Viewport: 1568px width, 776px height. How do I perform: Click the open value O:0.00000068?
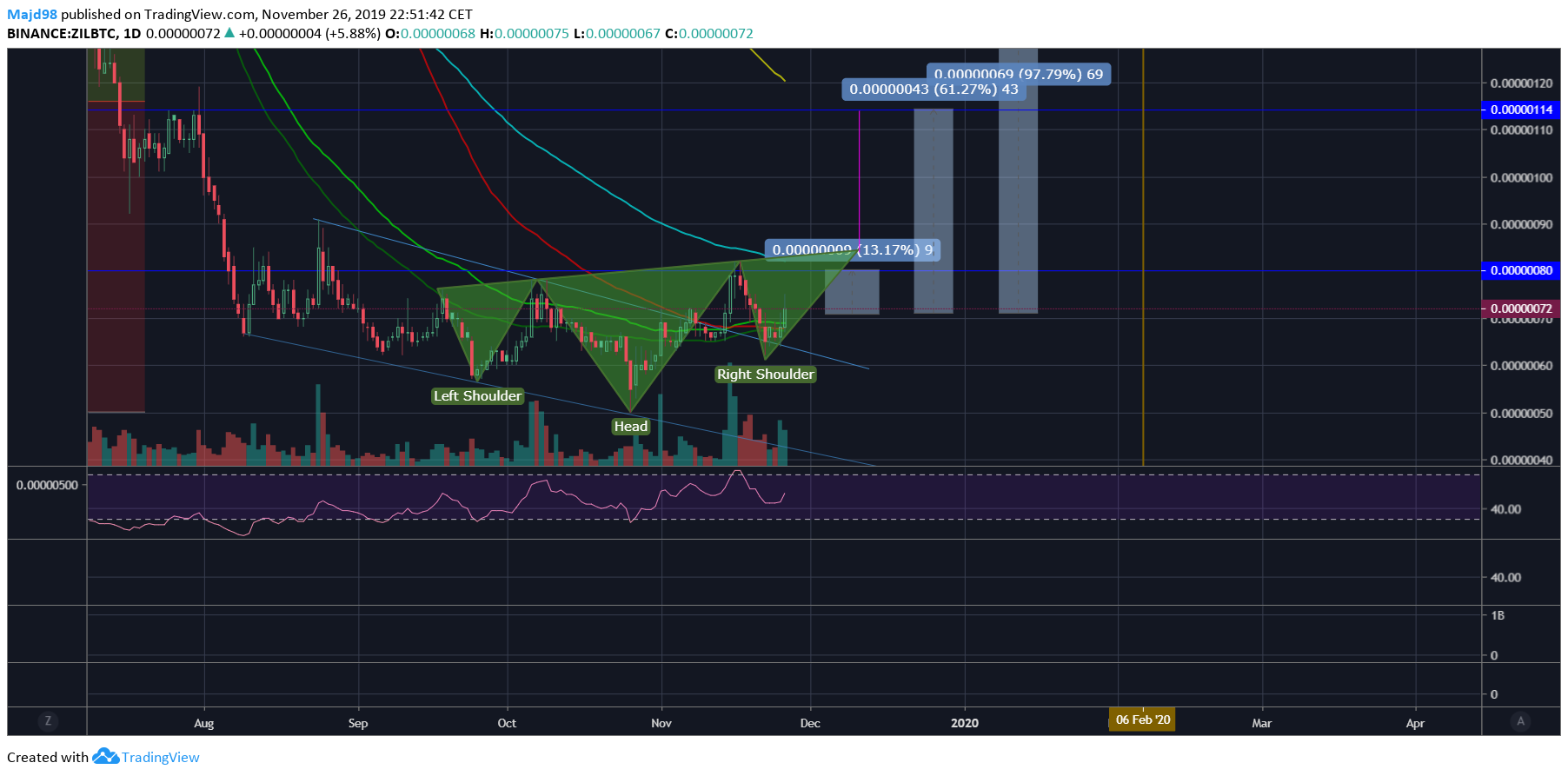[430, 34]
